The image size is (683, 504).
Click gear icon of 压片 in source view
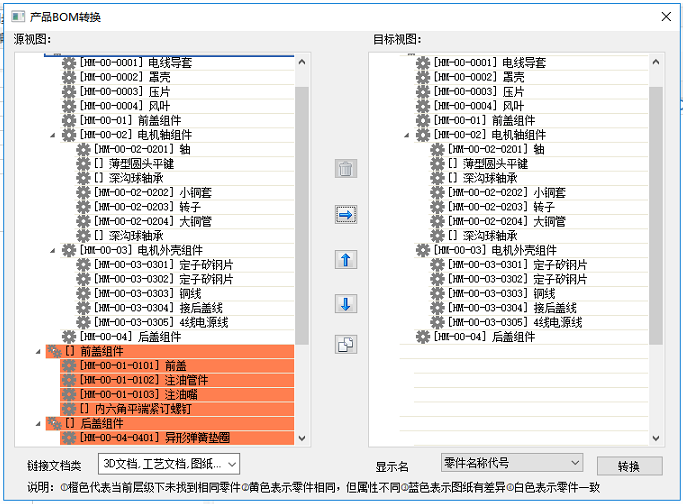pos(69,91)
